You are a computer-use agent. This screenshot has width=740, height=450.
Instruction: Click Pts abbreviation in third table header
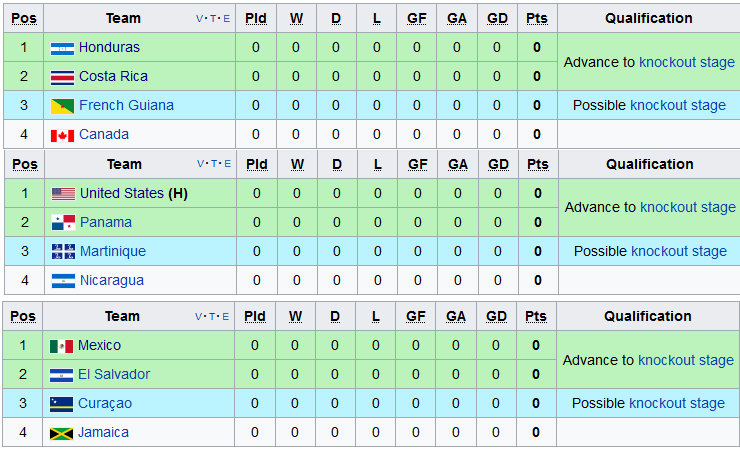pos(536,316)
